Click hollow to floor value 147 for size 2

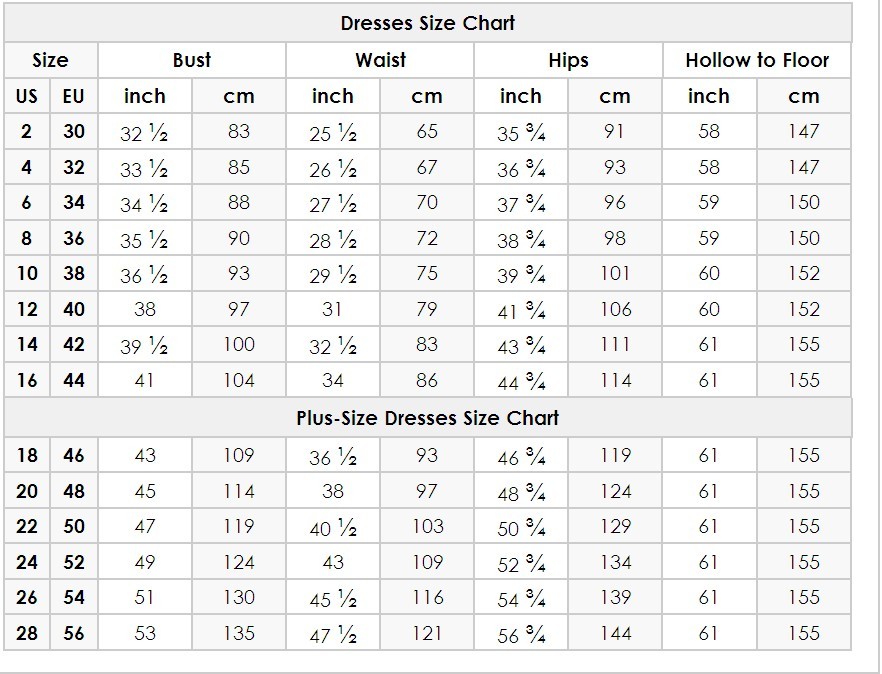[803, 131]
